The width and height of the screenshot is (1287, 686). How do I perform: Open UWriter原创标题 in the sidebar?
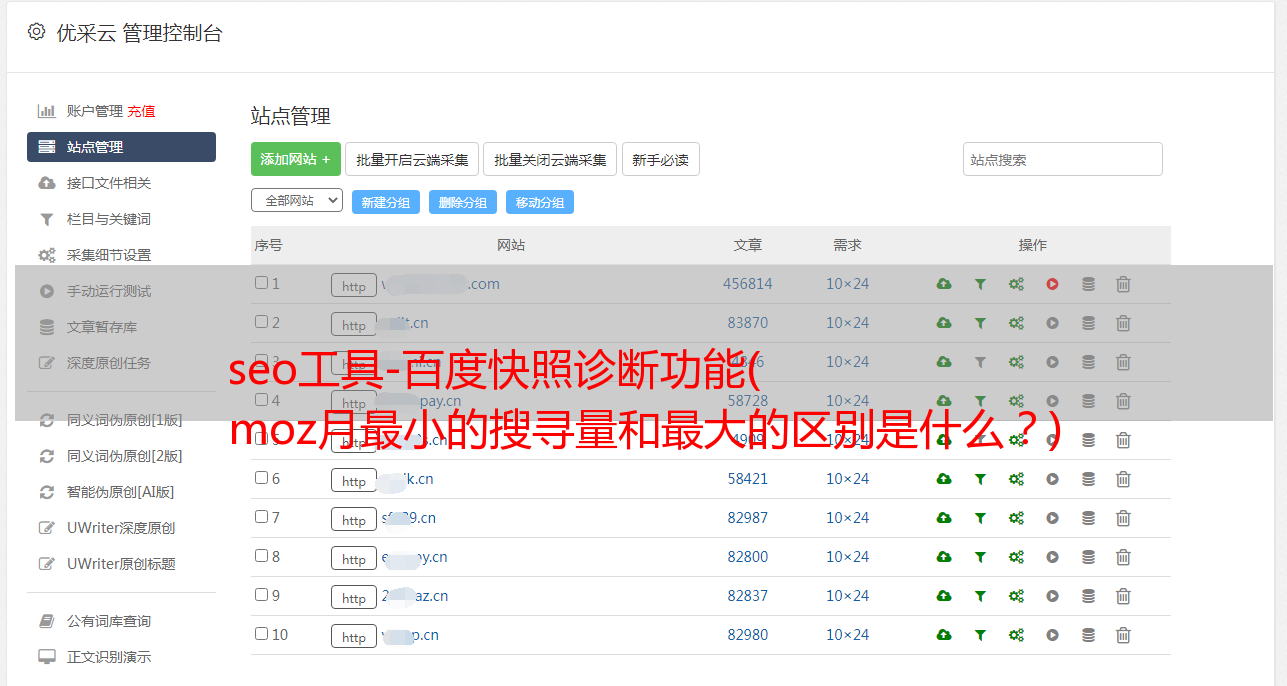121,564
